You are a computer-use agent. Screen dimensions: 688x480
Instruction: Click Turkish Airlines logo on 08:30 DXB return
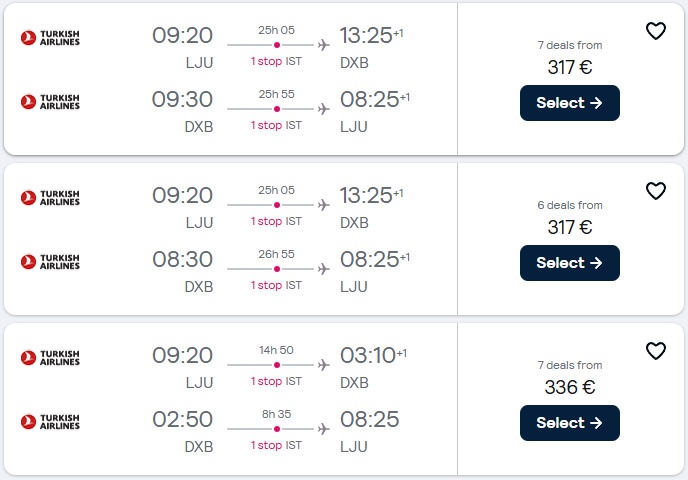click(50, 262)
